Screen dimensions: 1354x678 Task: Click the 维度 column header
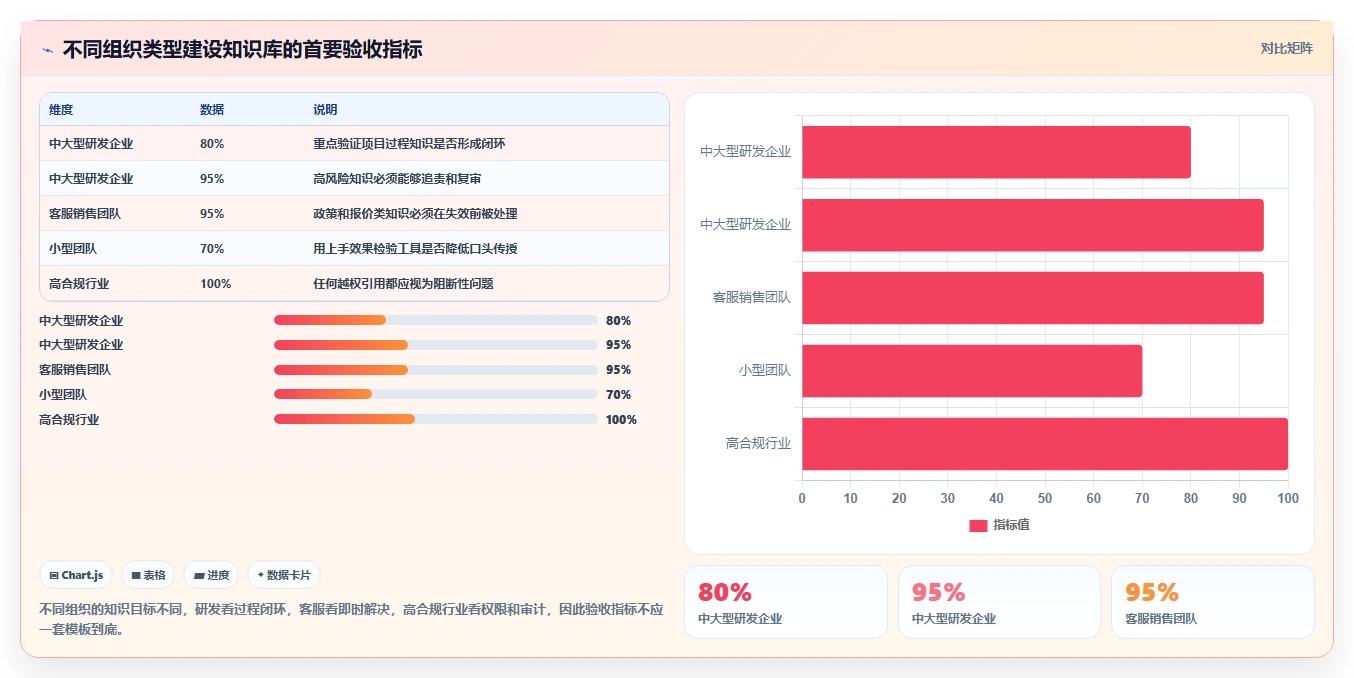pos(61,110)
